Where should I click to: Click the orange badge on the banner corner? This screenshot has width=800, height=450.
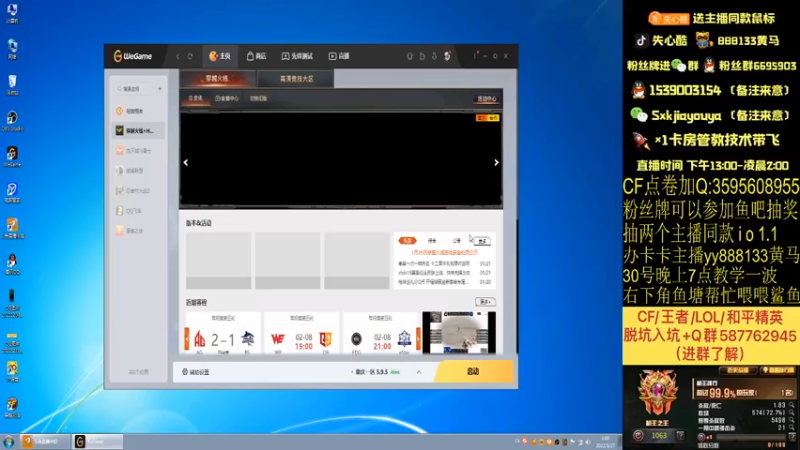[488, 118]
